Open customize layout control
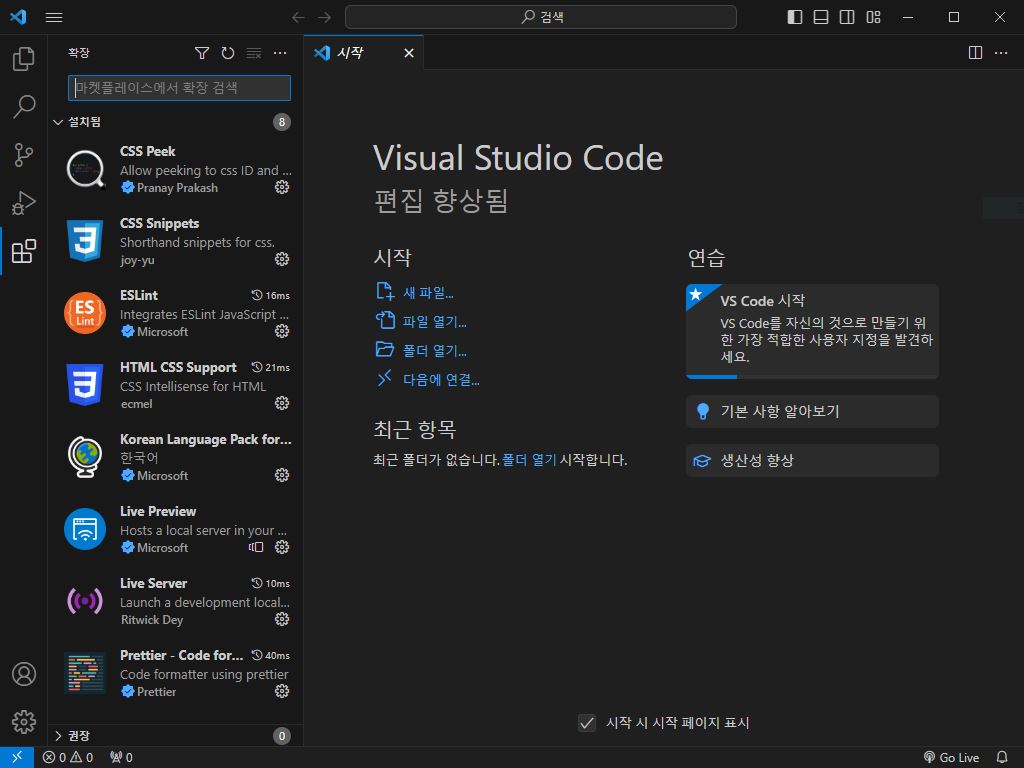Image resolution: width=1024 pixels, height=768 pixels. click(x=873, y=17)
